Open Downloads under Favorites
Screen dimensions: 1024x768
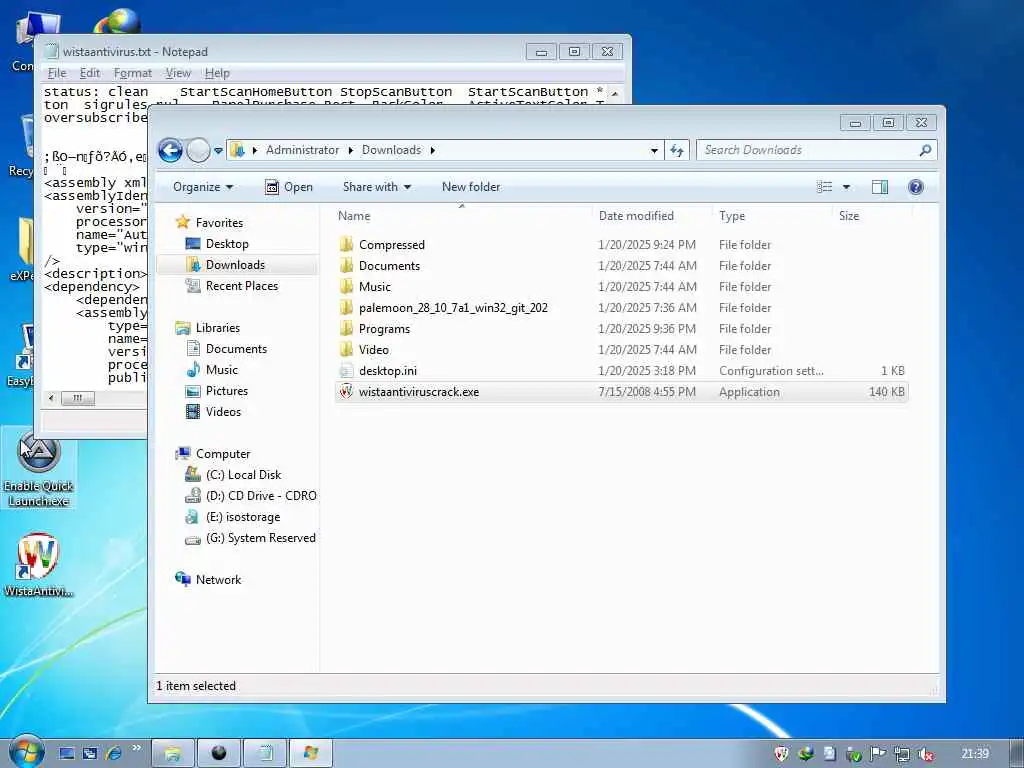click(235, 264)
